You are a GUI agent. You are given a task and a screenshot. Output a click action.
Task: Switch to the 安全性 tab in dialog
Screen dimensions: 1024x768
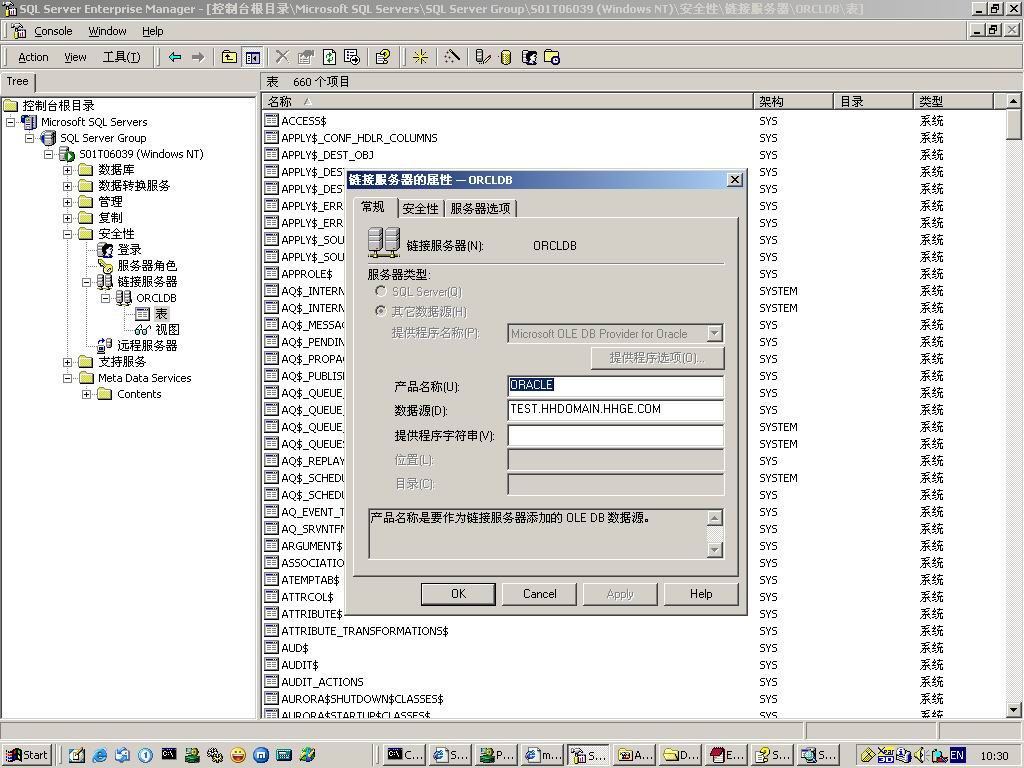tap(420, 208)
